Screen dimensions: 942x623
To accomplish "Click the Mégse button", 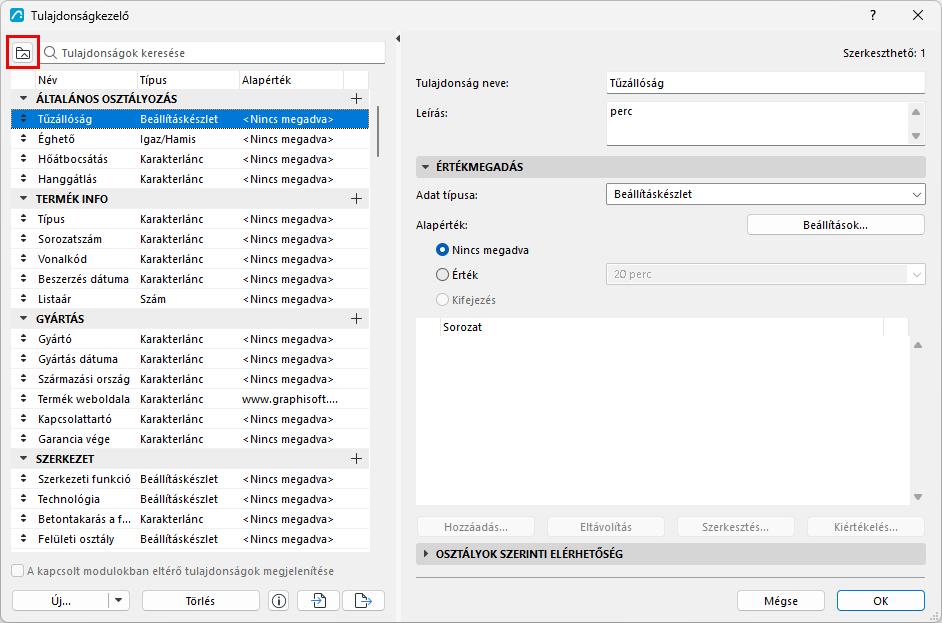I will (x=781, y=601).
